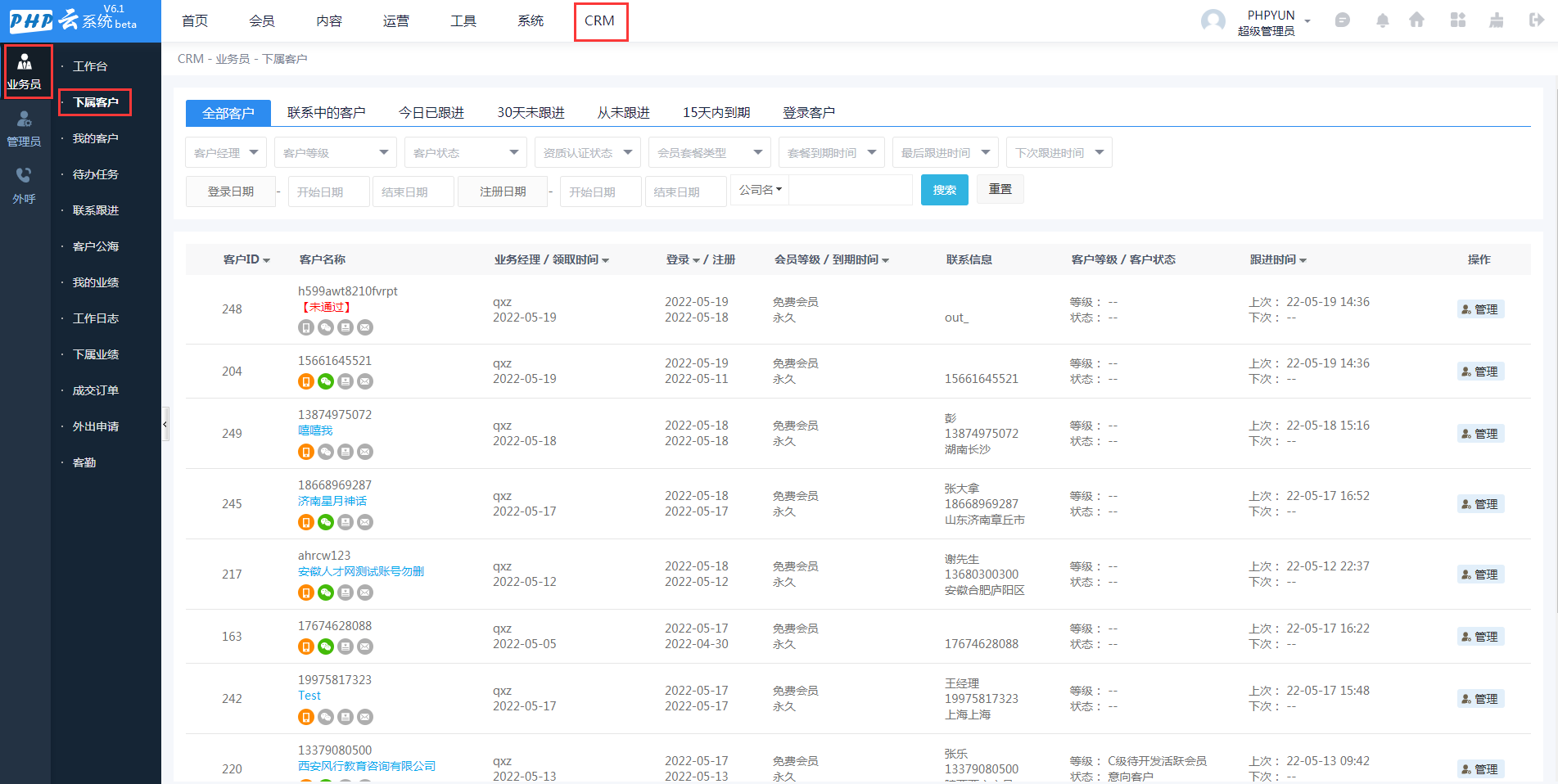Click orange phone icon for customer 15661645521
The width and height of the screenshot is (1558, 784).
point(306,381)
